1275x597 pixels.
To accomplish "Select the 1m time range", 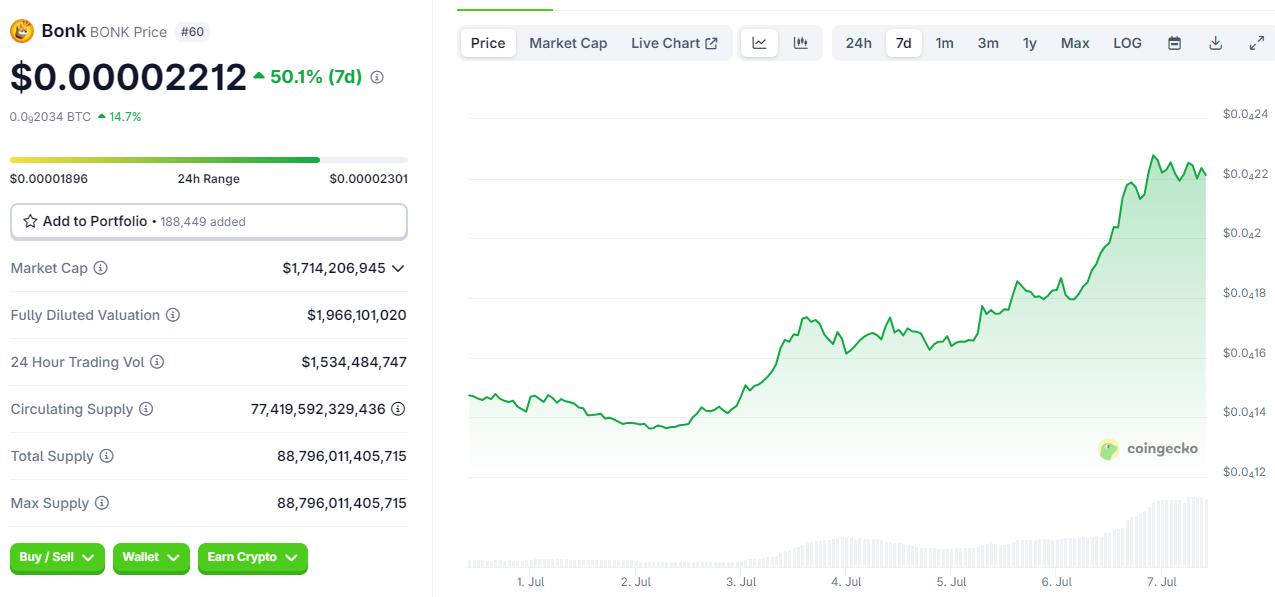I will [944, 43].
